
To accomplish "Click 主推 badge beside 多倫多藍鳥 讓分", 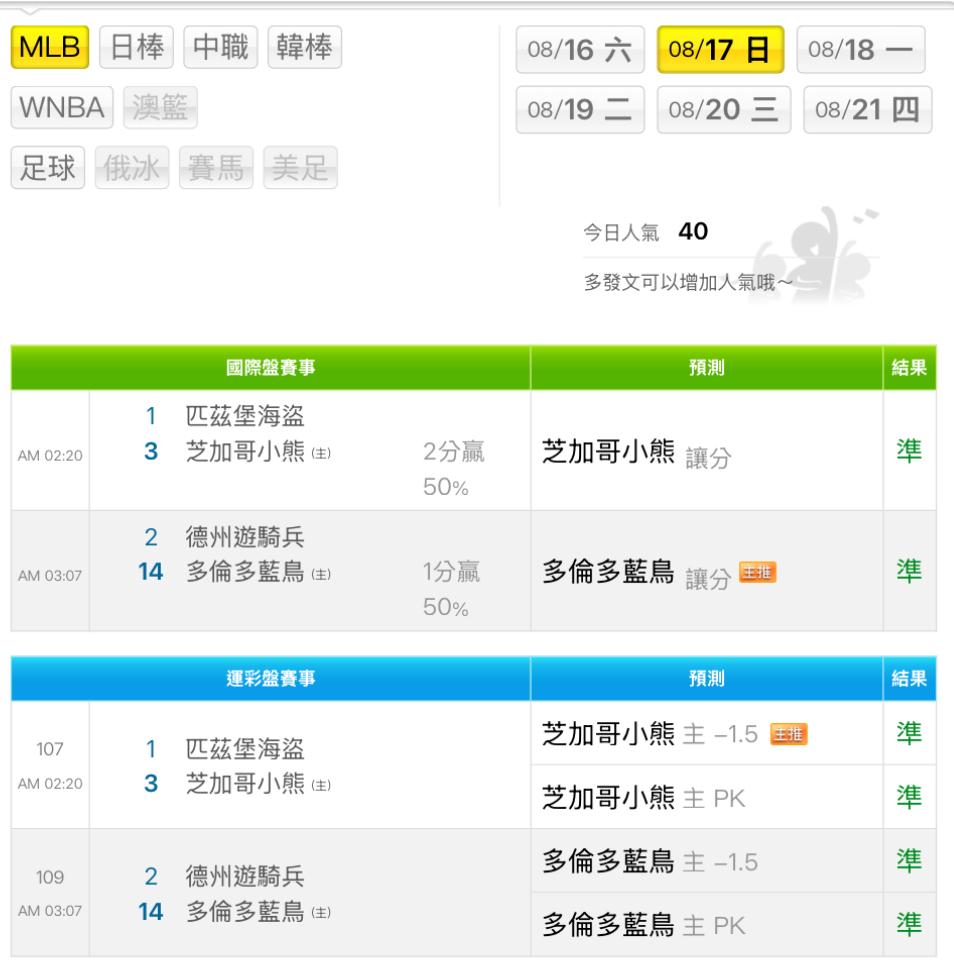I will 757,572.
